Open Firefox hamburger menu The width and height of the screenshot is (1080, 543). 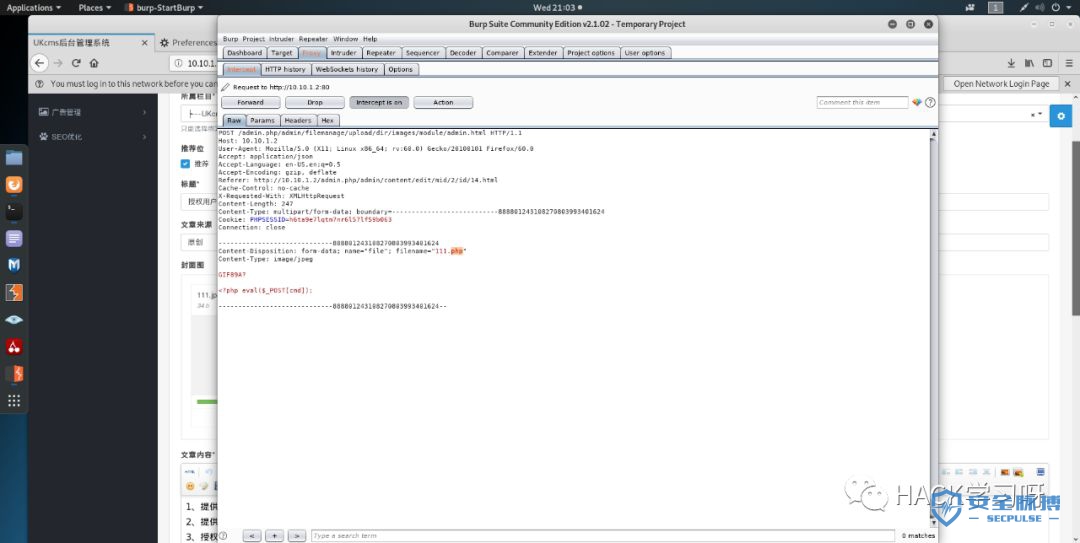click(x=1070, y=63)
